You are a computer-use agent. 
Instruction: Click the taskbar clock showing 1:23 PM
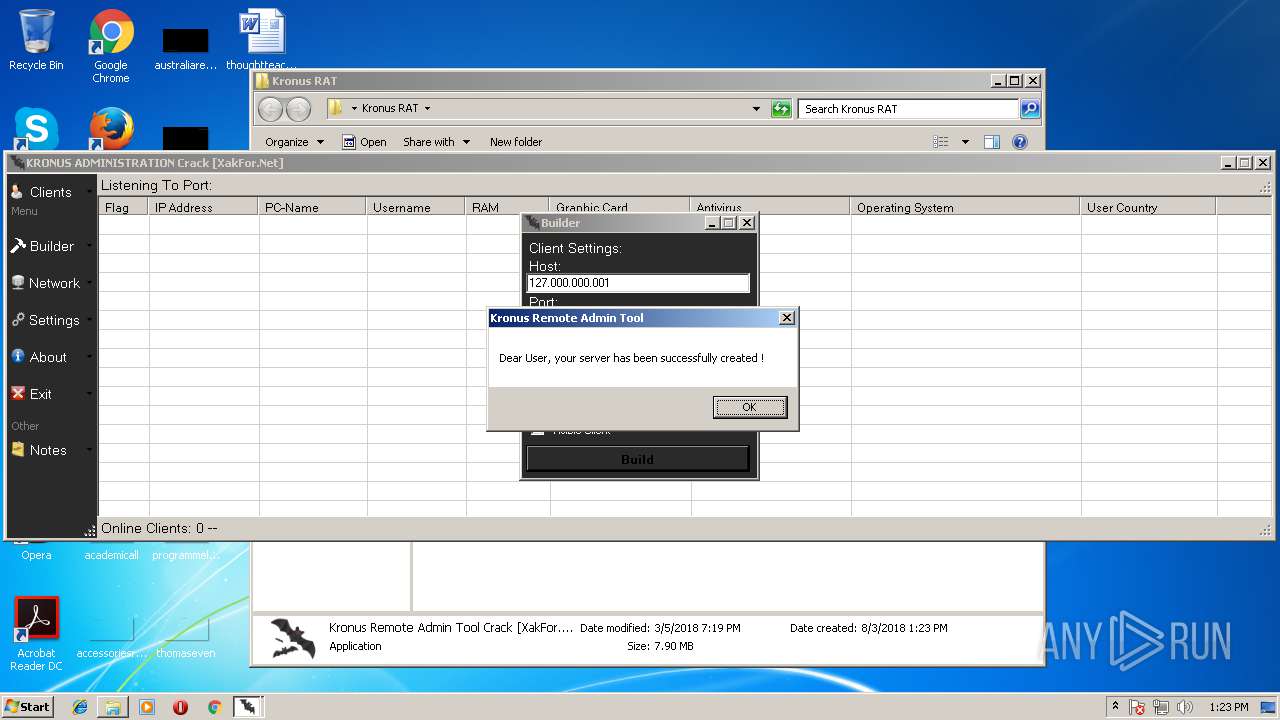[1229, 707]
